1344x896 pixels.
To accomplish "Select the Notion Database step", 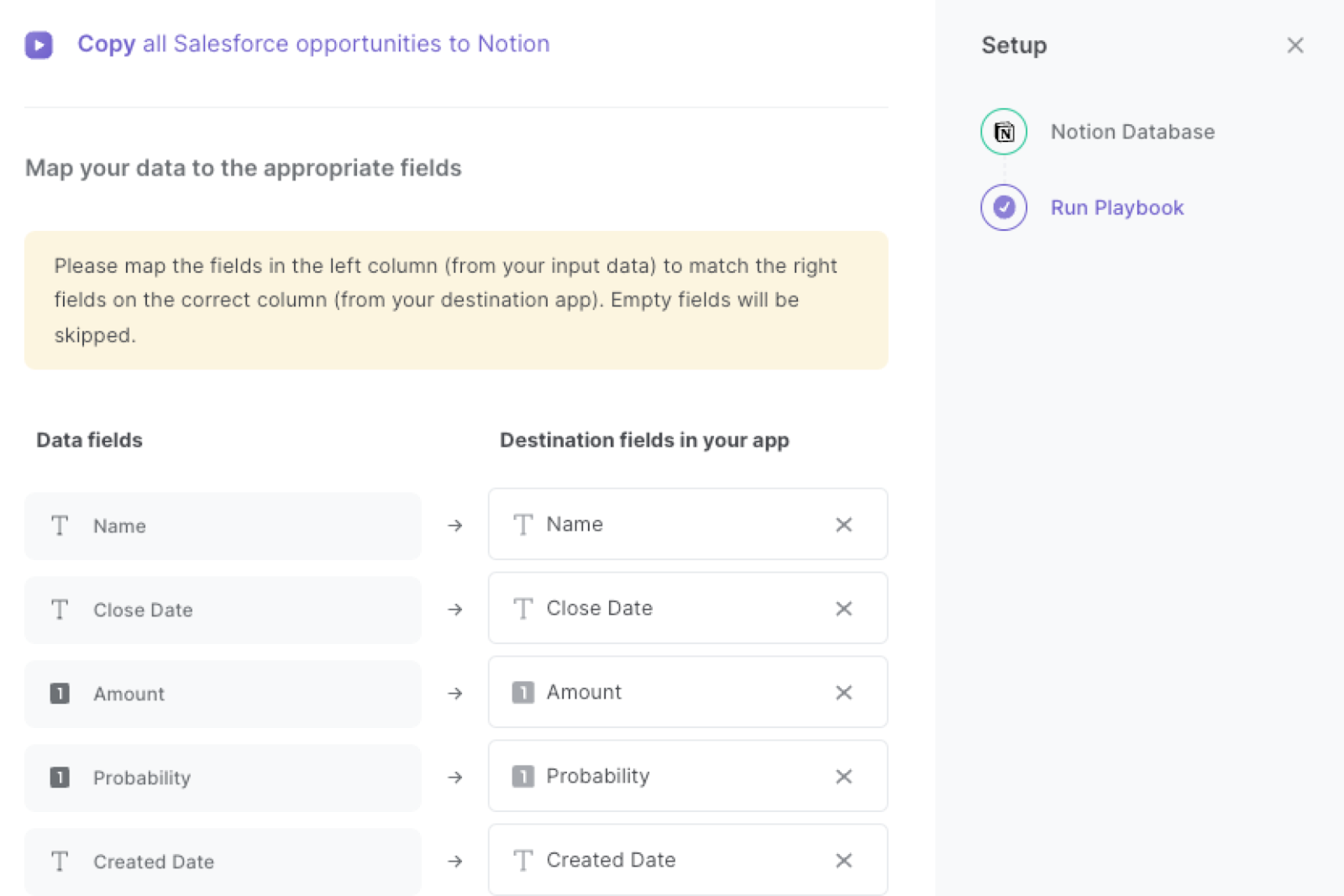I will click(x=1132, y=132).
